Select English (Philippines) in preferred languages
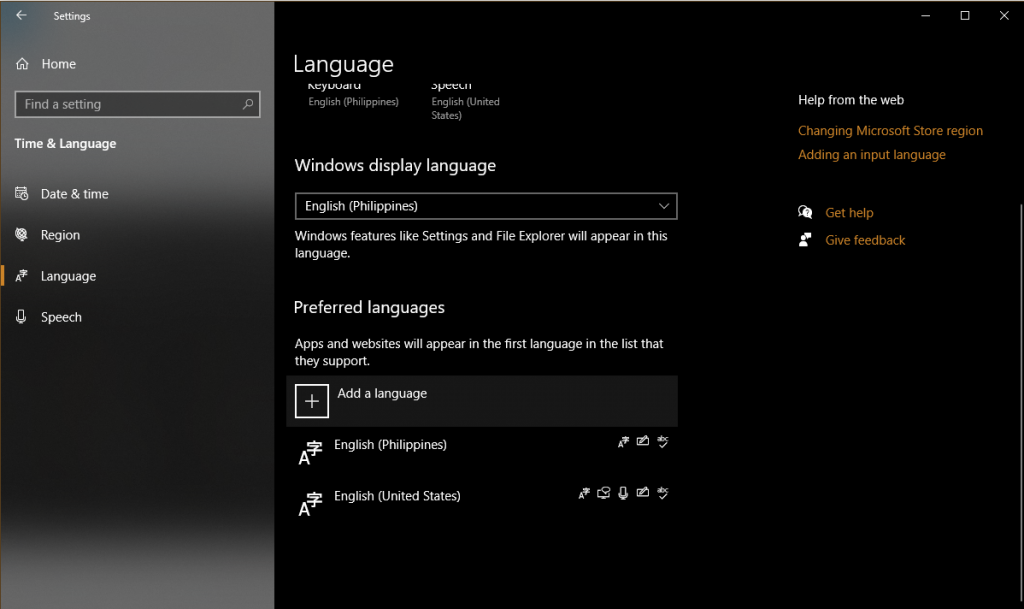1024x609 pixels. [482, 452]
